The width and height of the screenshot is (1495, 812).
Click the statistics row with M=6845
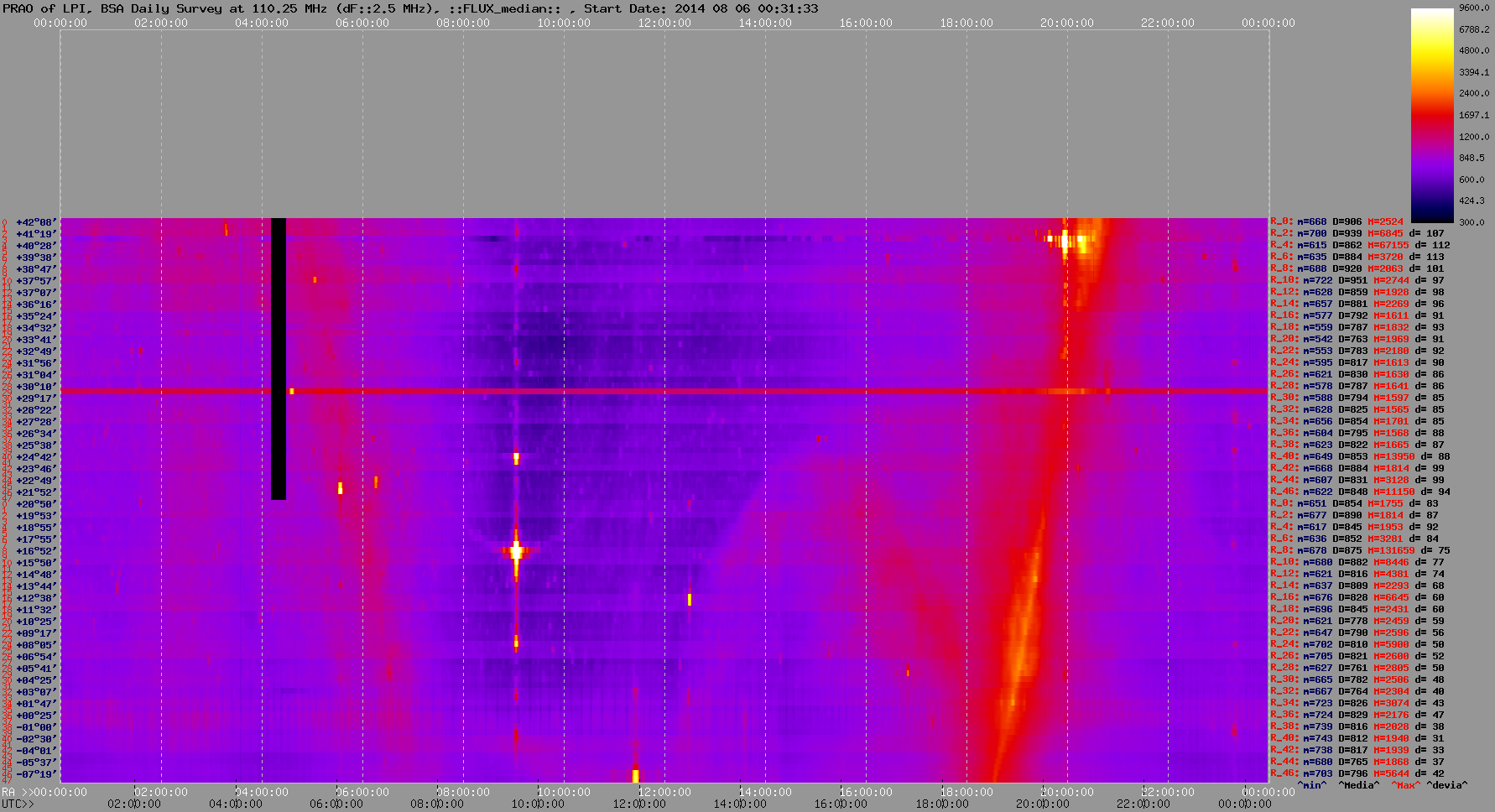click(1357, 234)
